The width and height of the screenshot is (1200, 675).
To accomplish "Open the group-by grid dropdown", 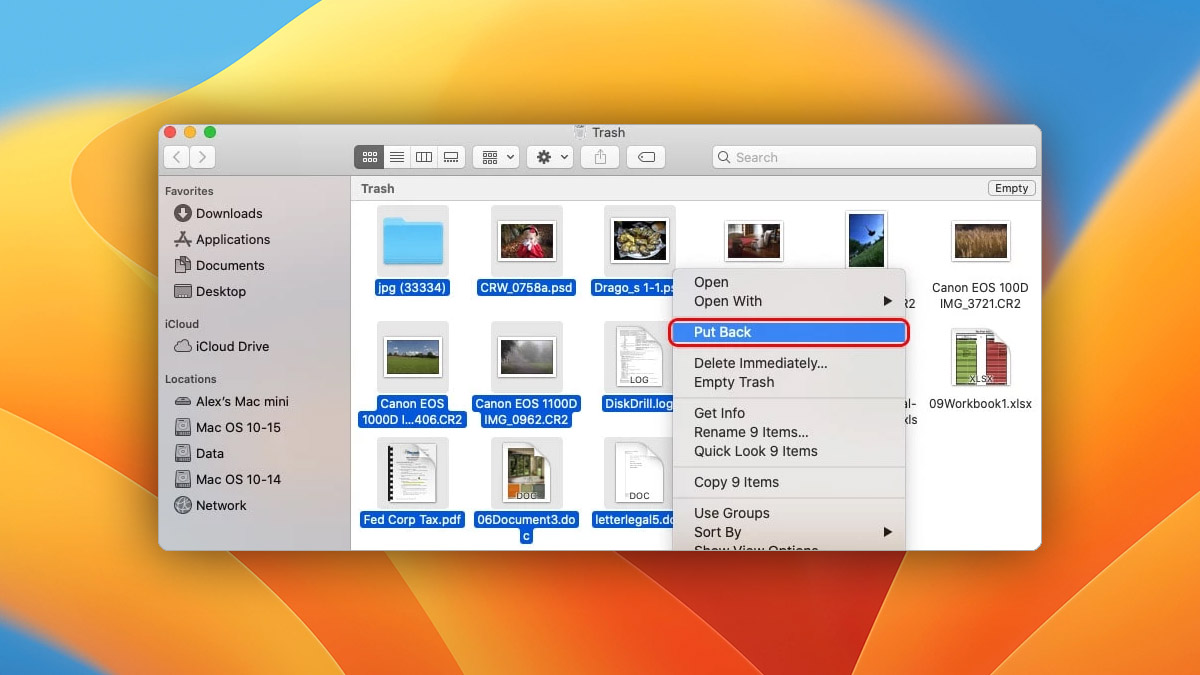I will [x=495, y=157].
